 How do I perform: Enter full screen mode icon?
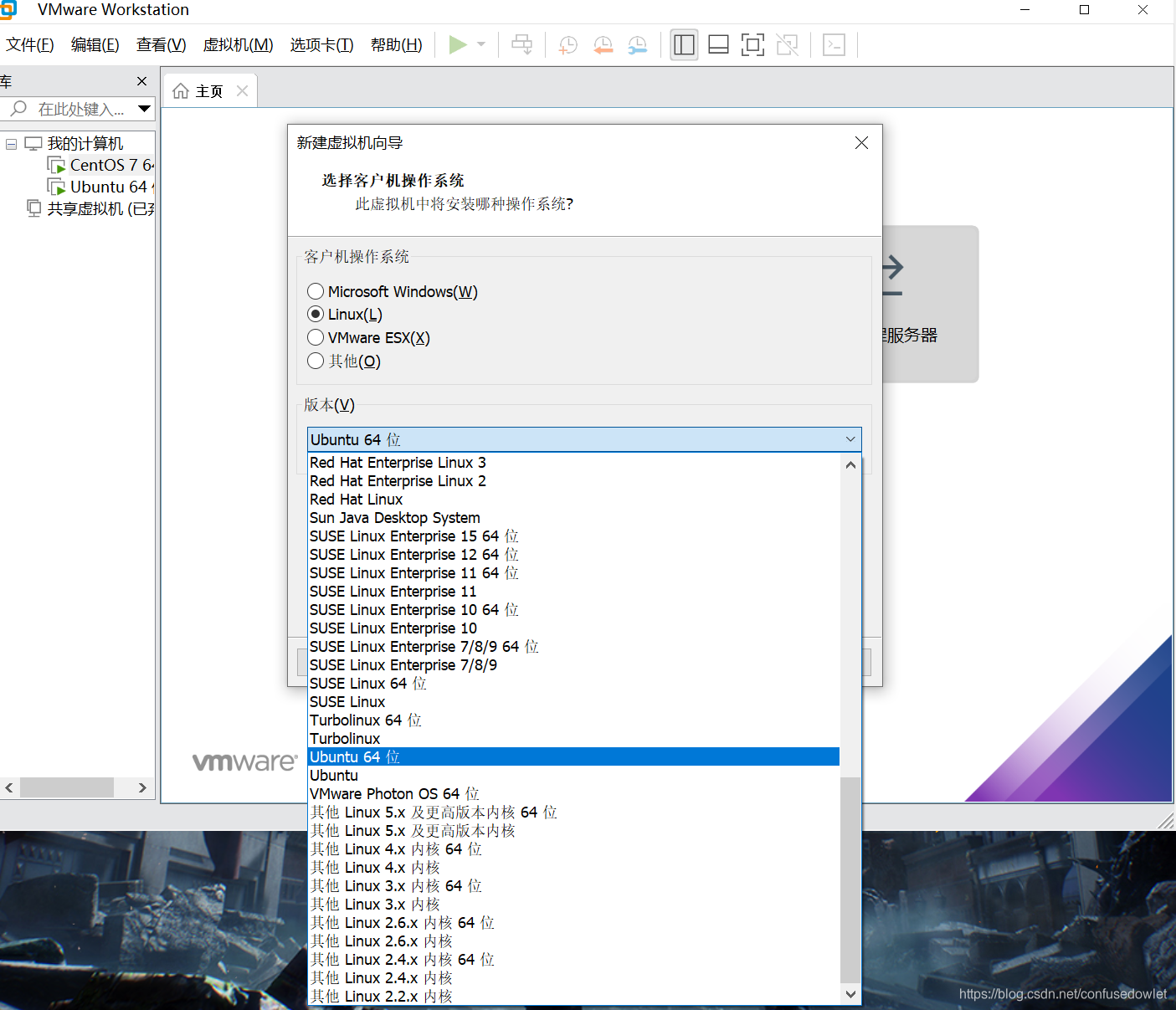[x=753, y=44]
